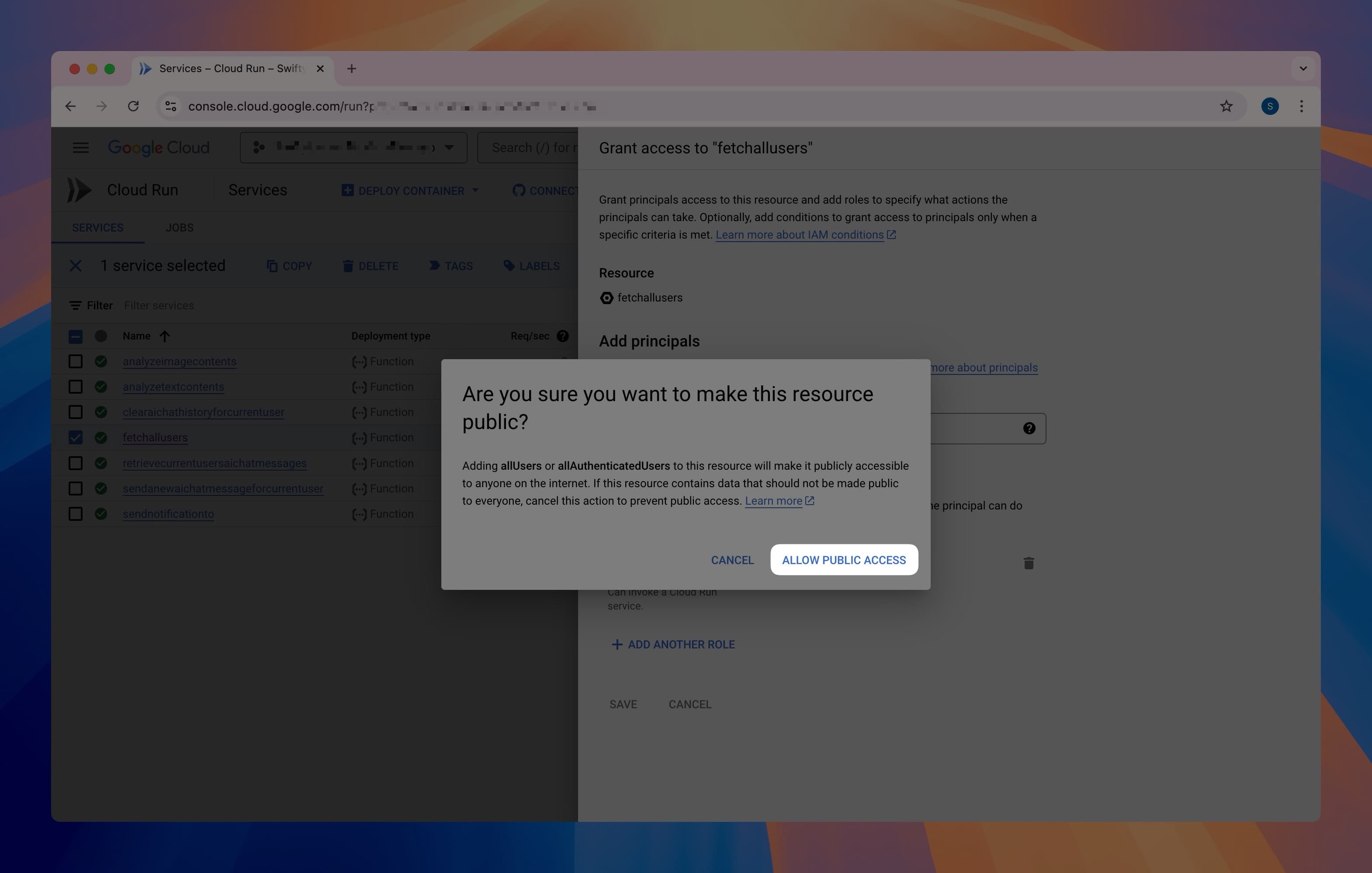Open the fetchallusers service link
This screenshot has width=1372, height=873.
point(155,438)
